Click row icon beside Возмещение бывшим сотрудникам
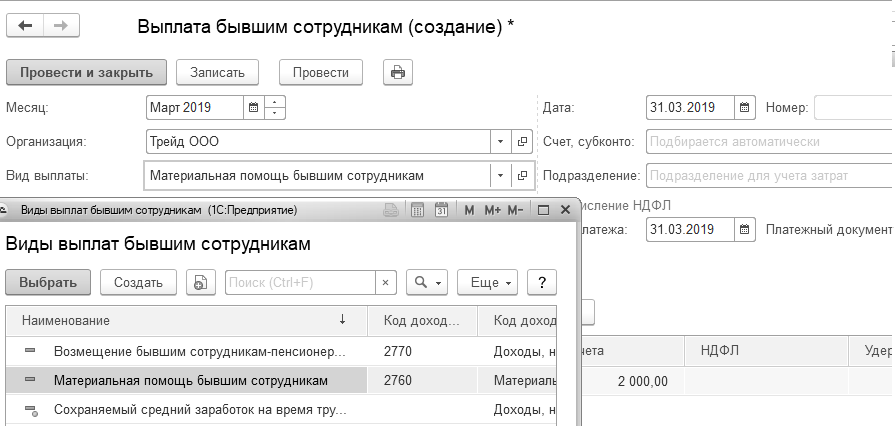Screen dimensions: 895x428 click(x=30, y=350)
